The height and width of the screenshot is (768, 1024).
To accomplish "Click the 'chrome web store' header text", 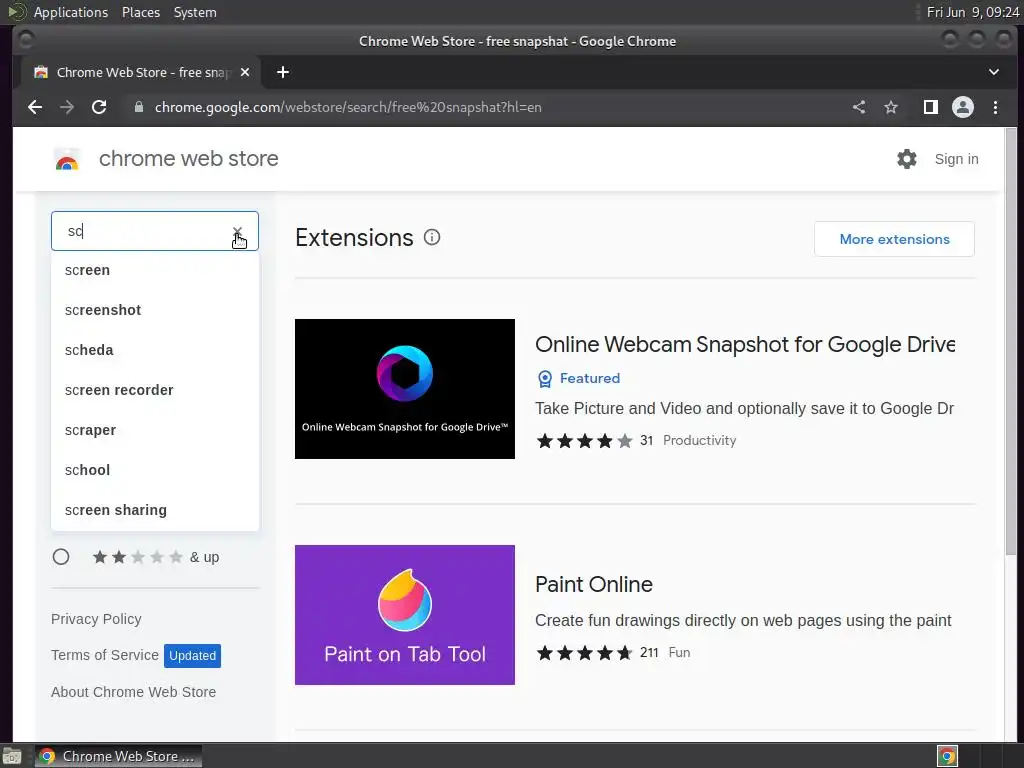I will (x=189, y=159).
